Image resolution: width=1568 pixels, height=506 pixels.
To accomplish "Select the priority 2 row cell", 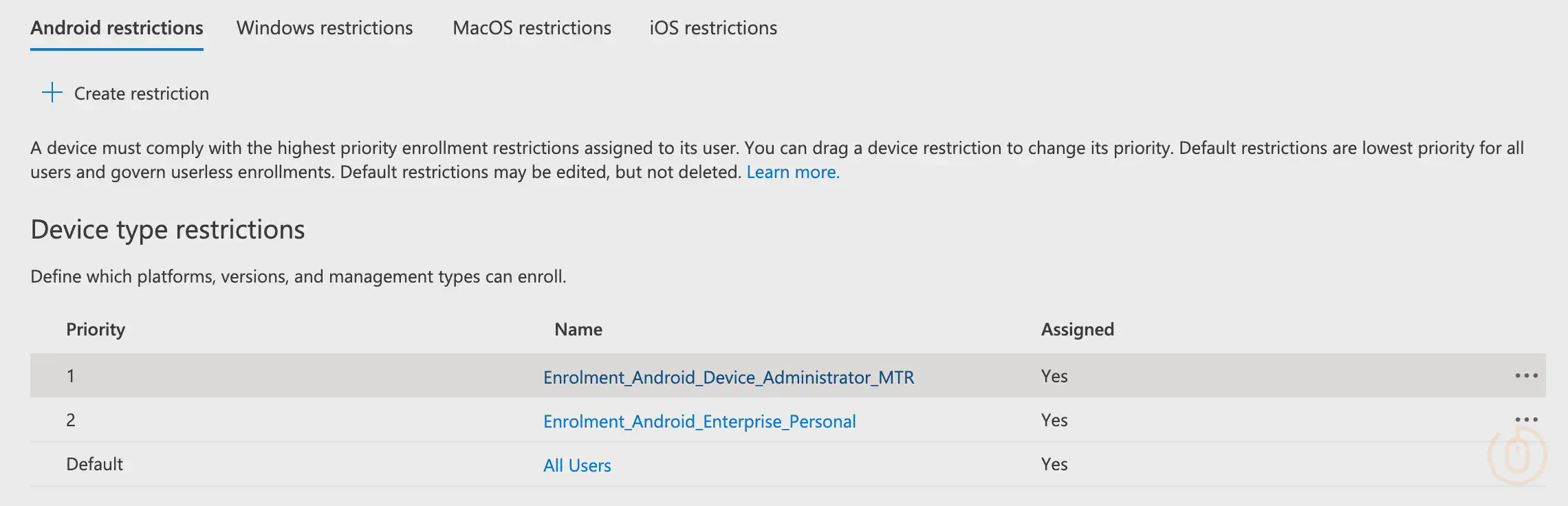I will click(70, 420).
